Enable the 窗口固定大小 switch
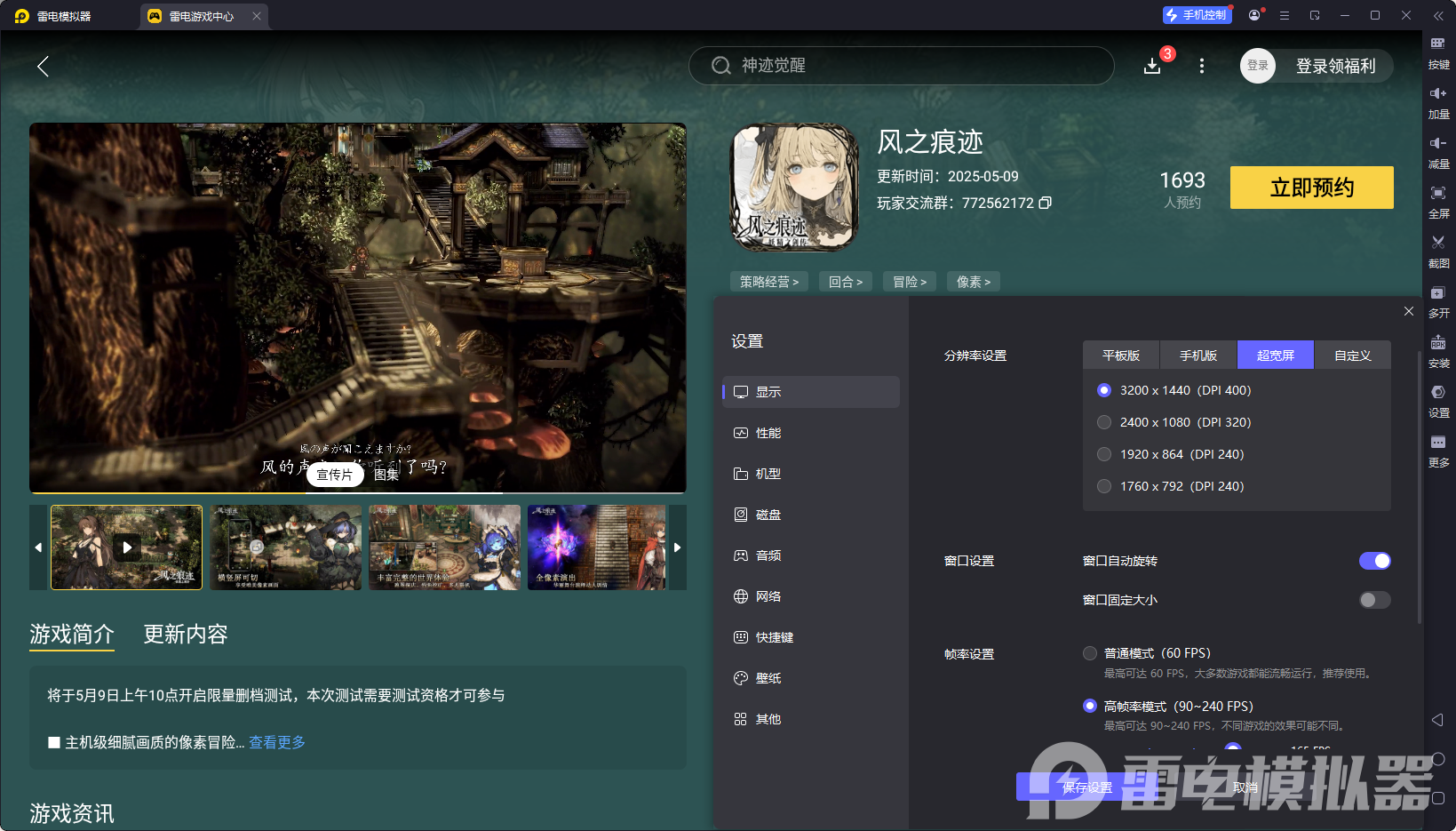 (1374, 600)
